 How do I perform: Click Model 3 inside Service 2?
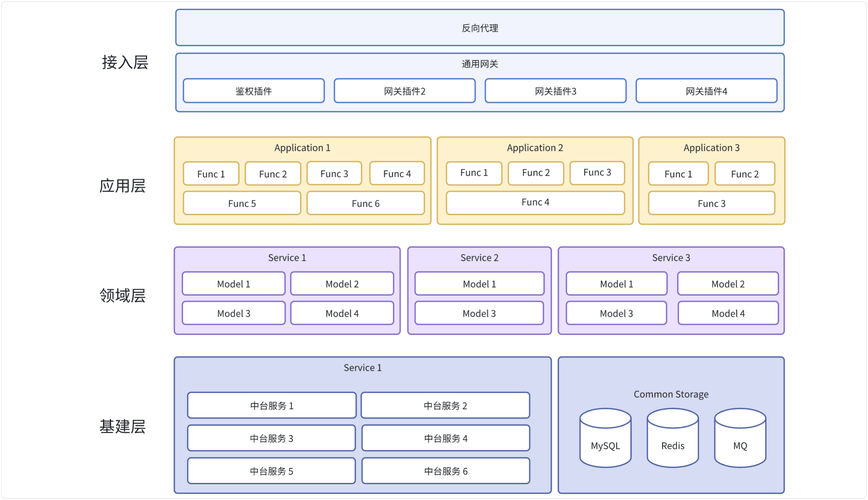tap(479, 313)
